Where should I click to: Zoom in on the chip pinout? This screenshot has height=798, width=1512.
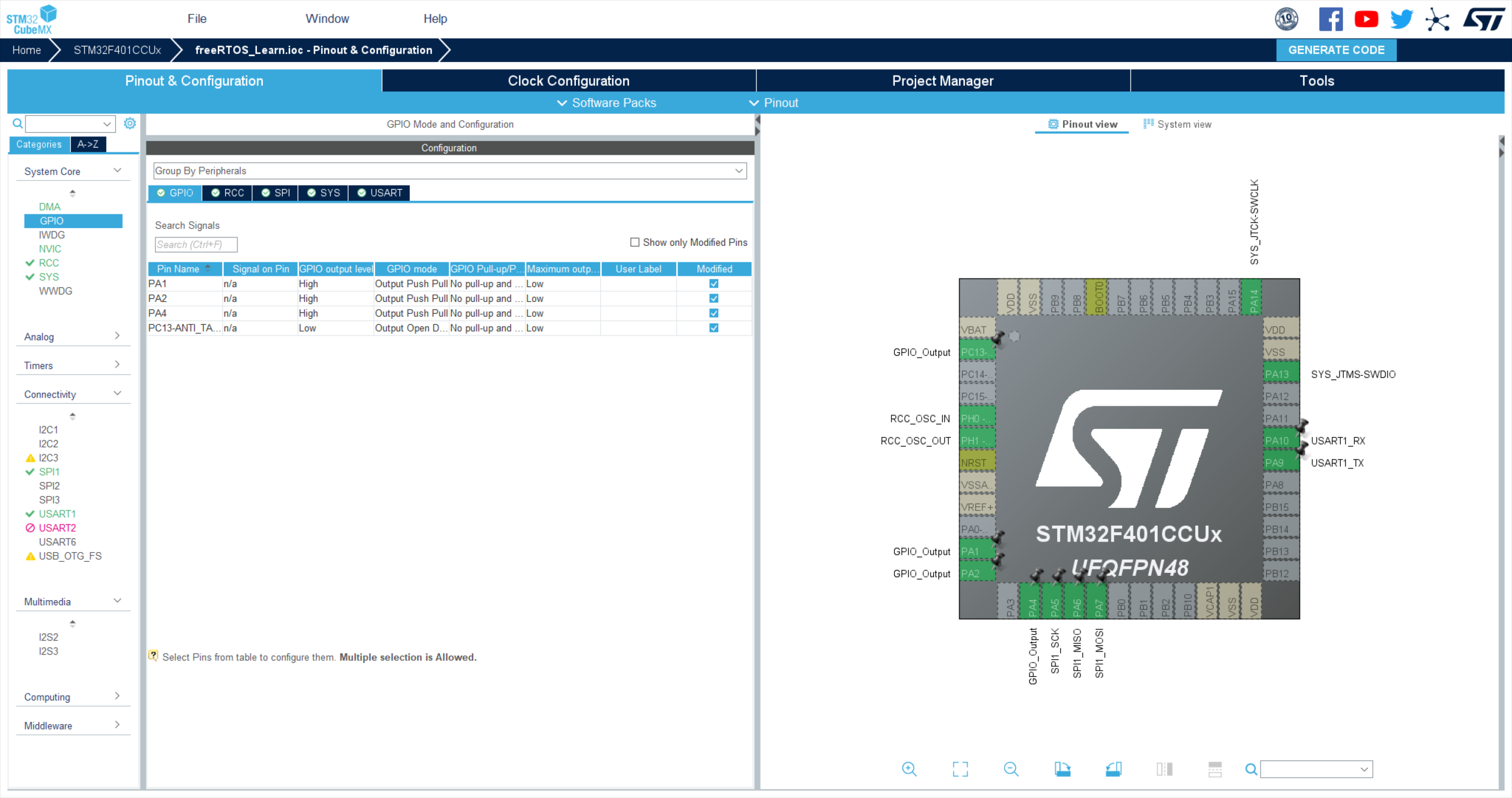909,769
